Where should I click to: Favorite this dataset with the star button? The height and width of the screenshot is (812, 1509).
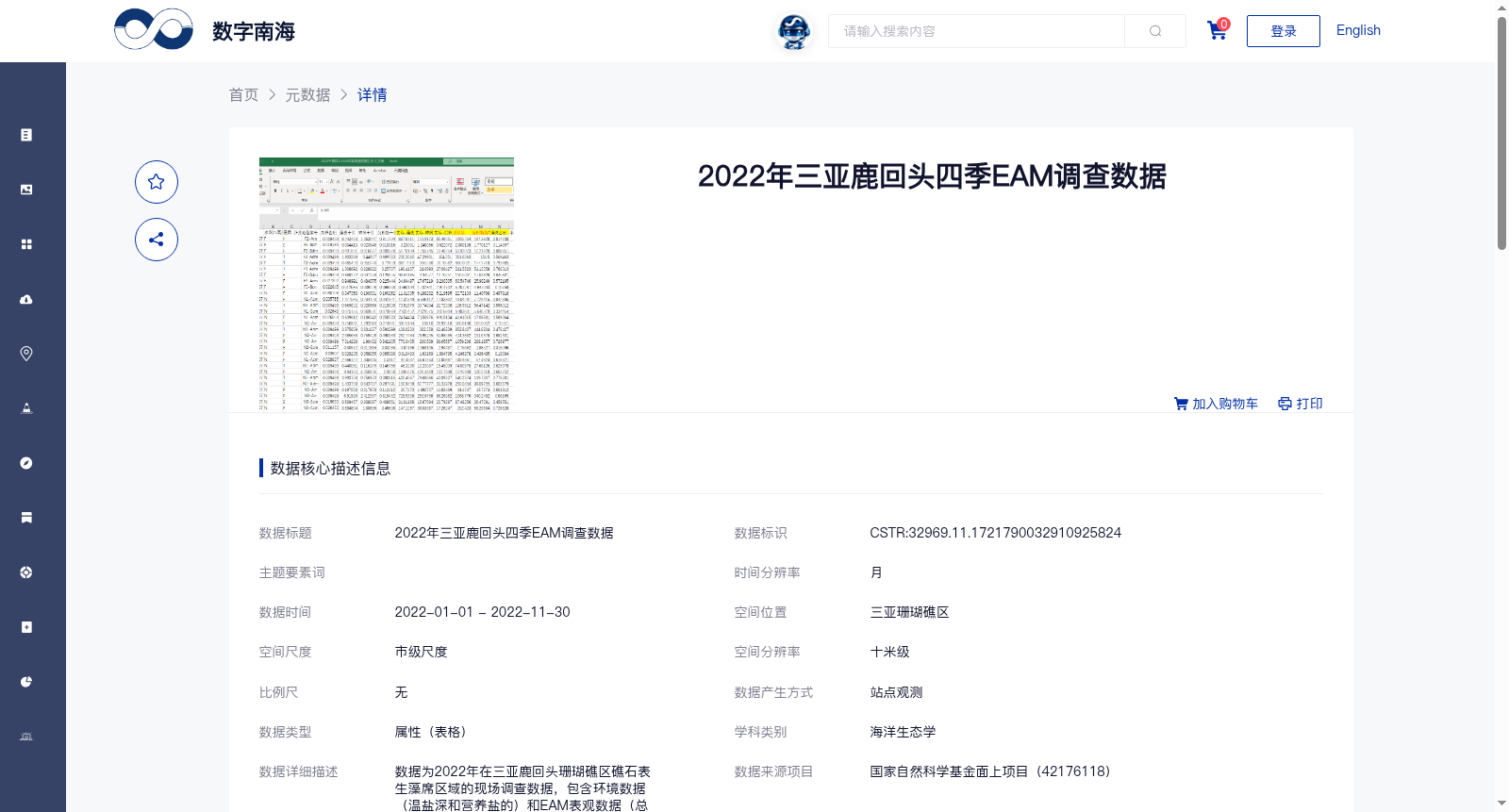coord(157,182)
